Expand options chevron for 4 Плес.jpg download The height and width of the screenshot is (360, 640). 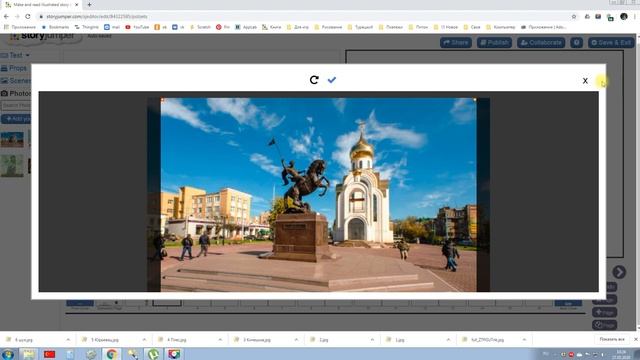click(x=220, y=340)
